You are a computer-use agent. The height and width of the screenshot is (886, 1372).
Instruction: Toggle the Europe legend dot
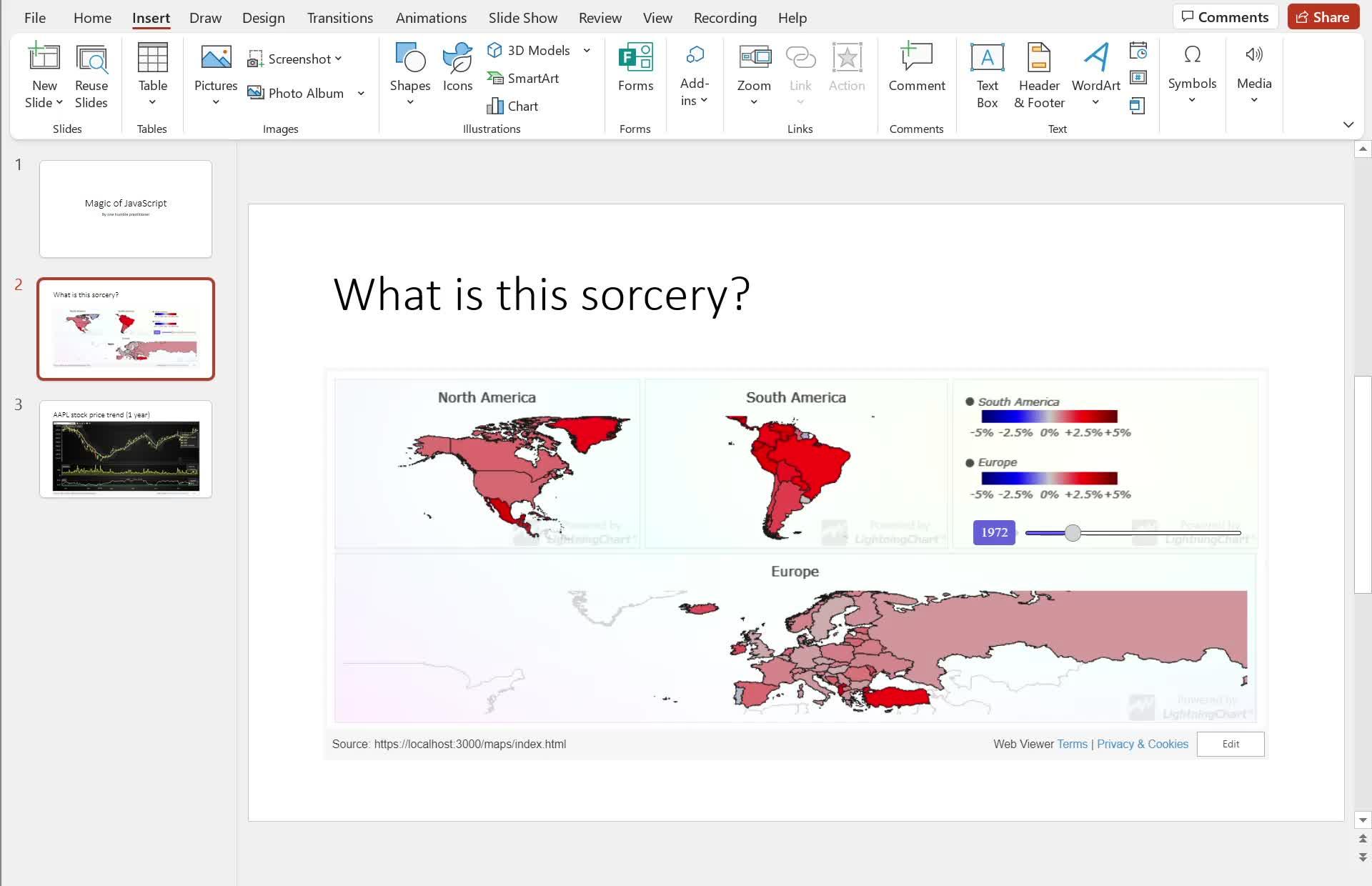(970, 463)
